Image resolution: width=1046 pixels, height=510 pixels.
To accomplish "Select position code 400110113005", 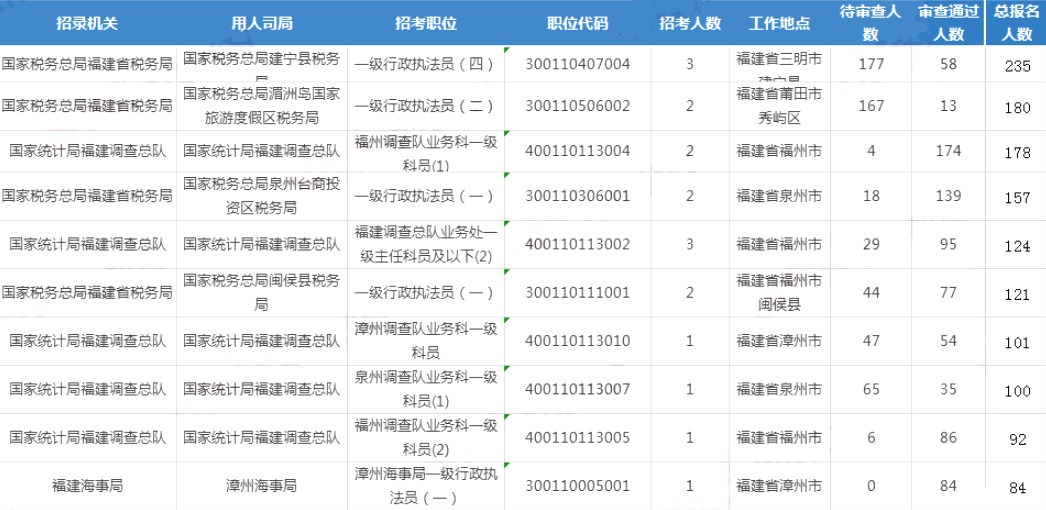I will 578,438.
